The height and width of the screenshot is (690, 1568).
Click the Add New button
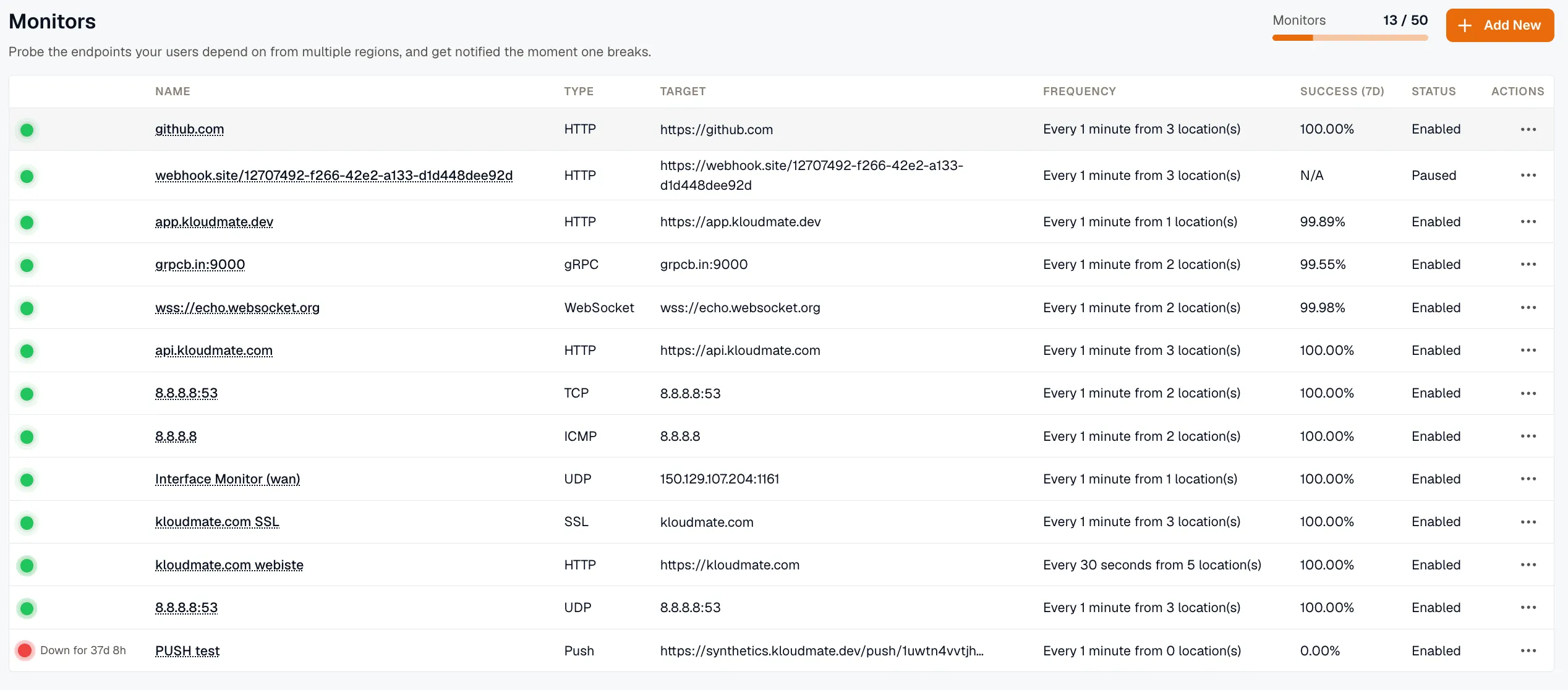1499,25
